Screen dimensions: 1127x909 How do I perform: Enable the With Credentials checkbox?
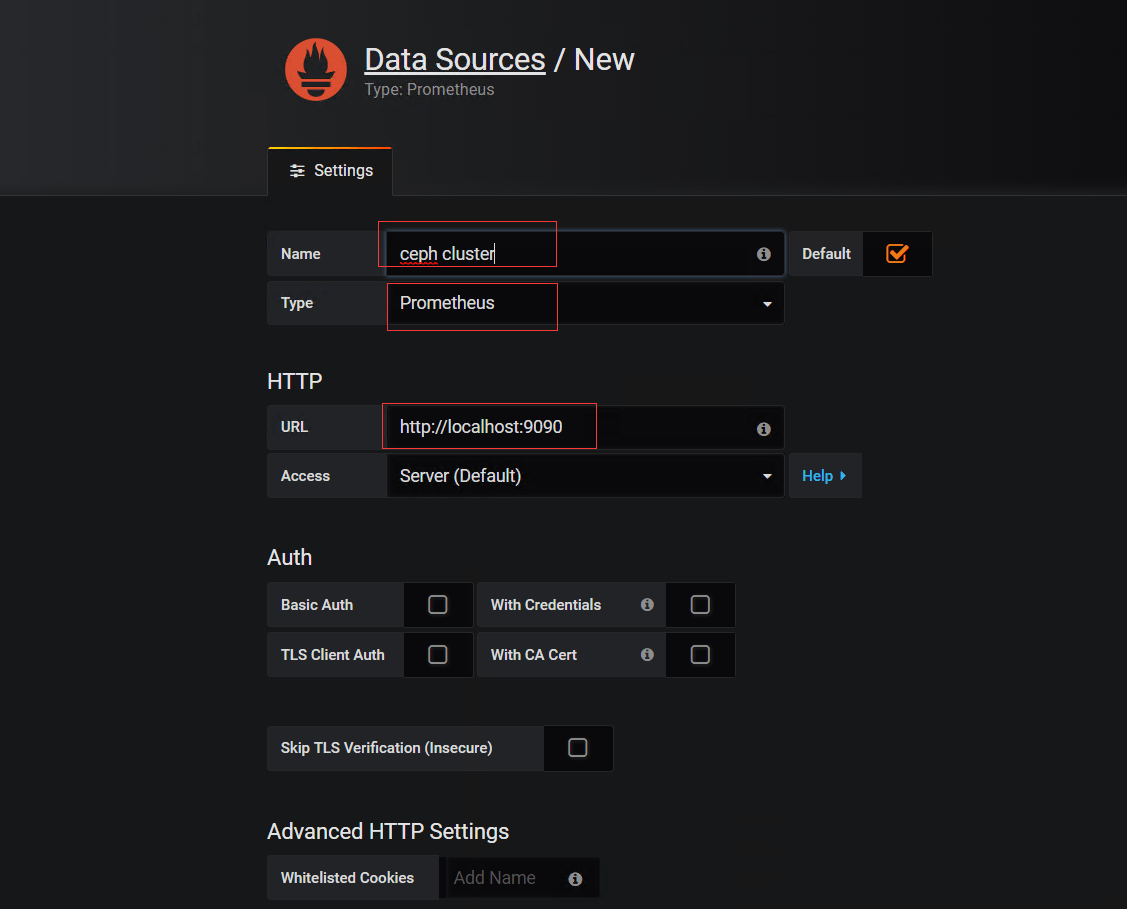[x=700, y=604]
